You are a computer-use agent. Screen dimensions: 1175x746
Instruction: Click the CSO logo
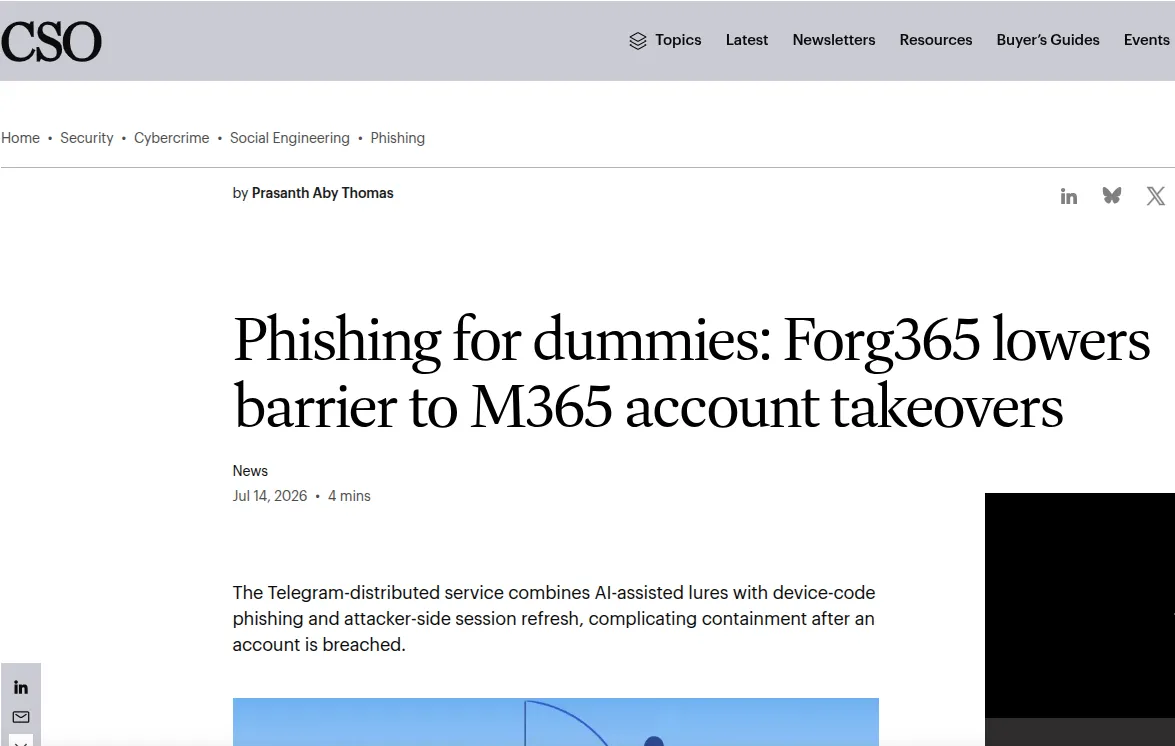click(x=51, y=41)
